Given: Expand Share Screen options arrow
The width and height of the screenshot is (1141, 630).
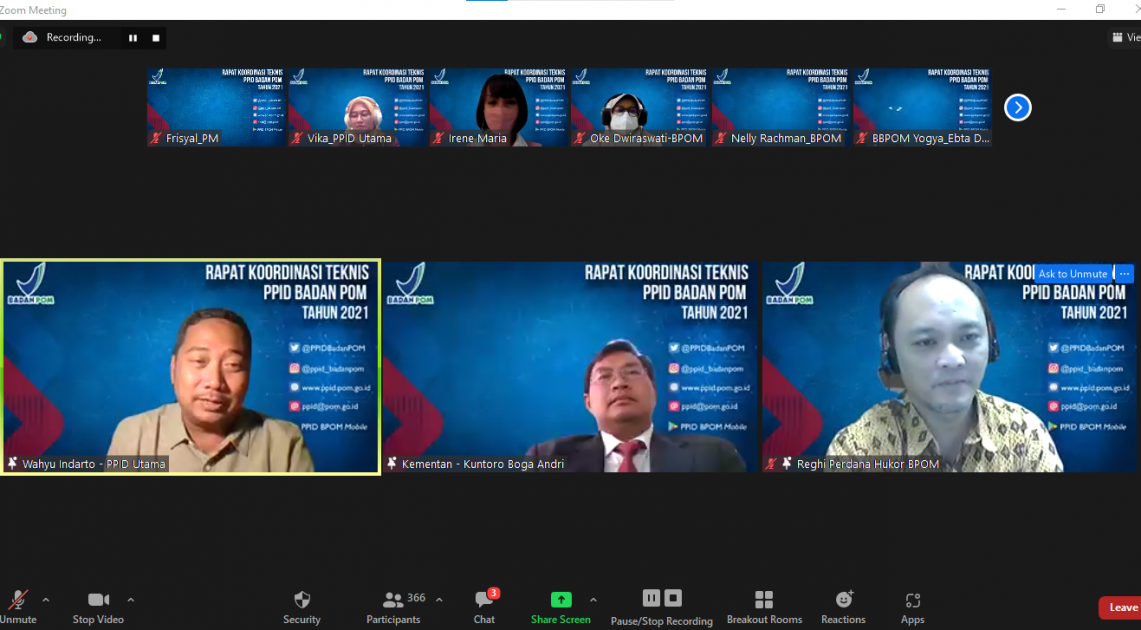Looking at the screenshot, I should click(593, 600).
